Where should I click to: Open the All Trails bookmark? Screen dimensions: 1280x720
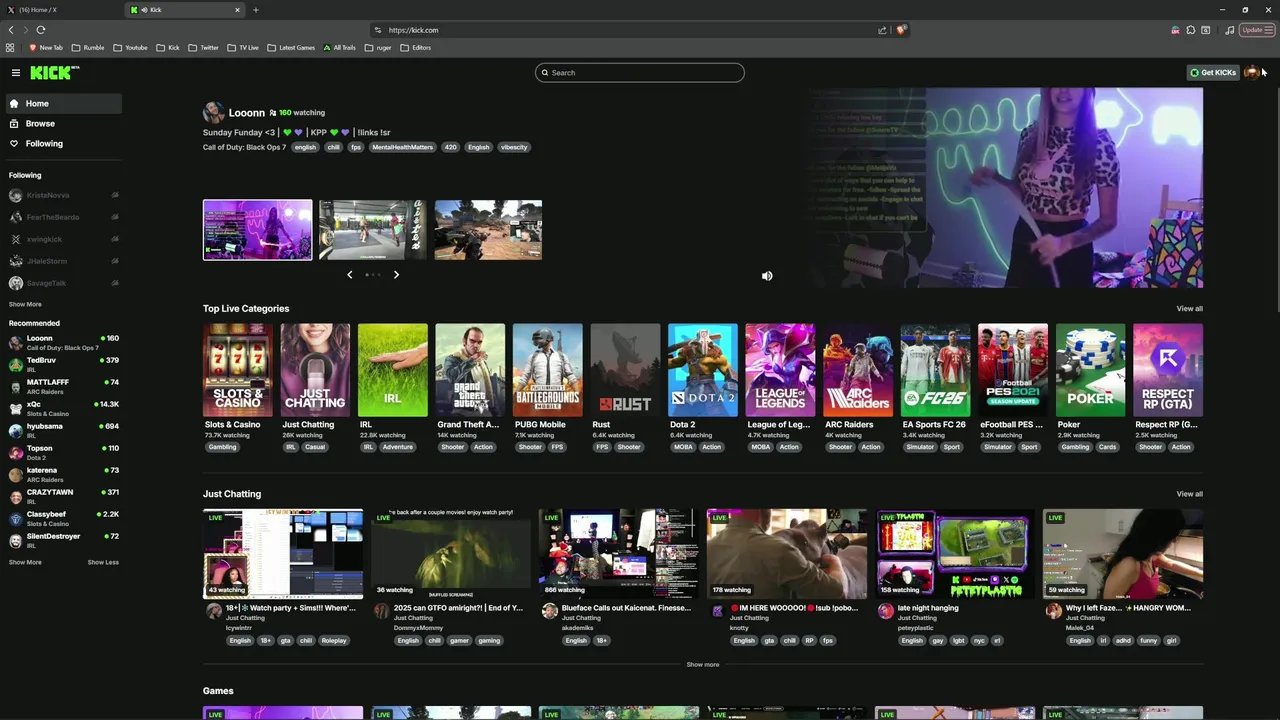point(339,47)
